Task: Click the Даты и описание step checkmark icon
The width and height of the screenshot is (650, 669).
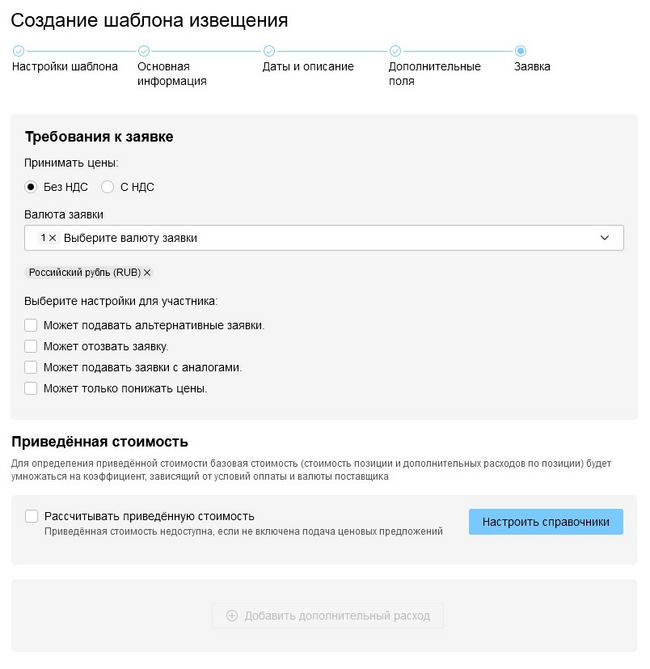Action: 269,51
